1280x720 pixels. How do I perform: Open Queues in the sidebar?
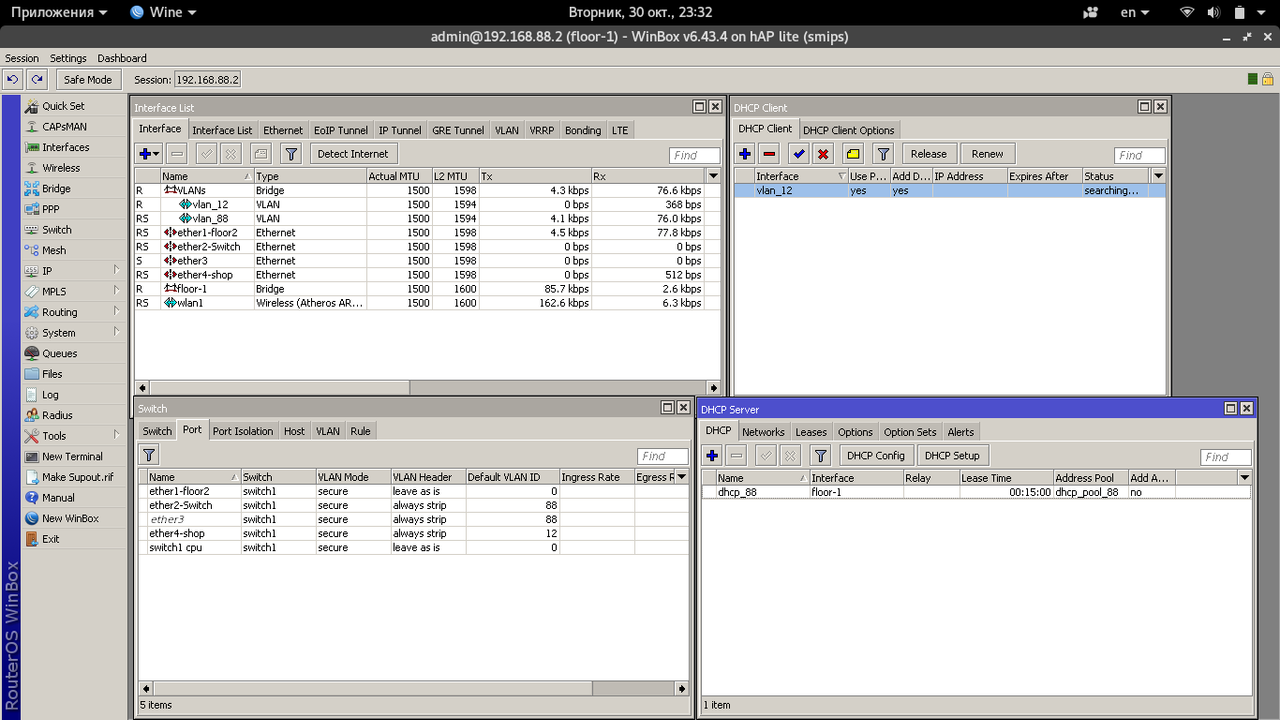[x=59, y=353]
